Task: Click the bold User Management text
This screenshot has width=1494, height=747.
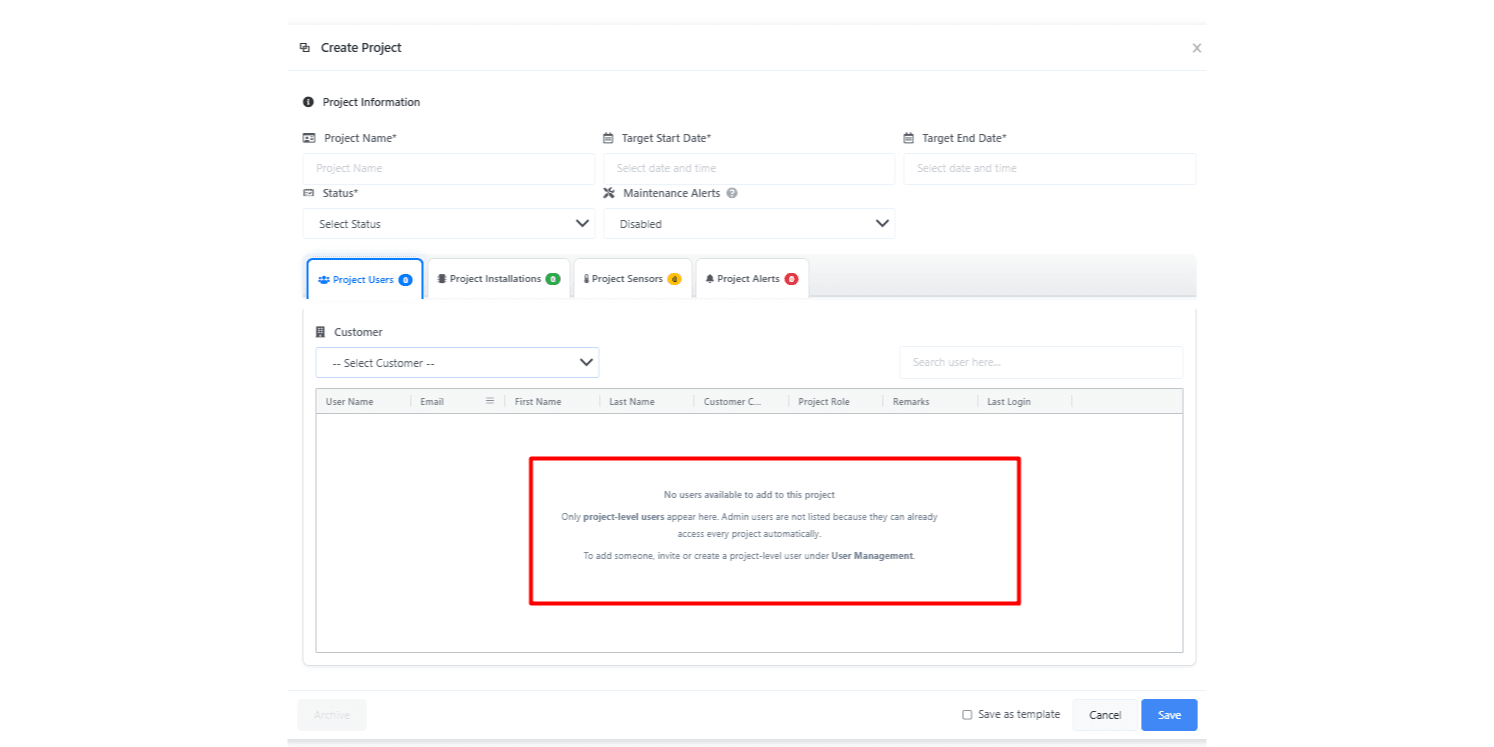Action: (872, 556)
